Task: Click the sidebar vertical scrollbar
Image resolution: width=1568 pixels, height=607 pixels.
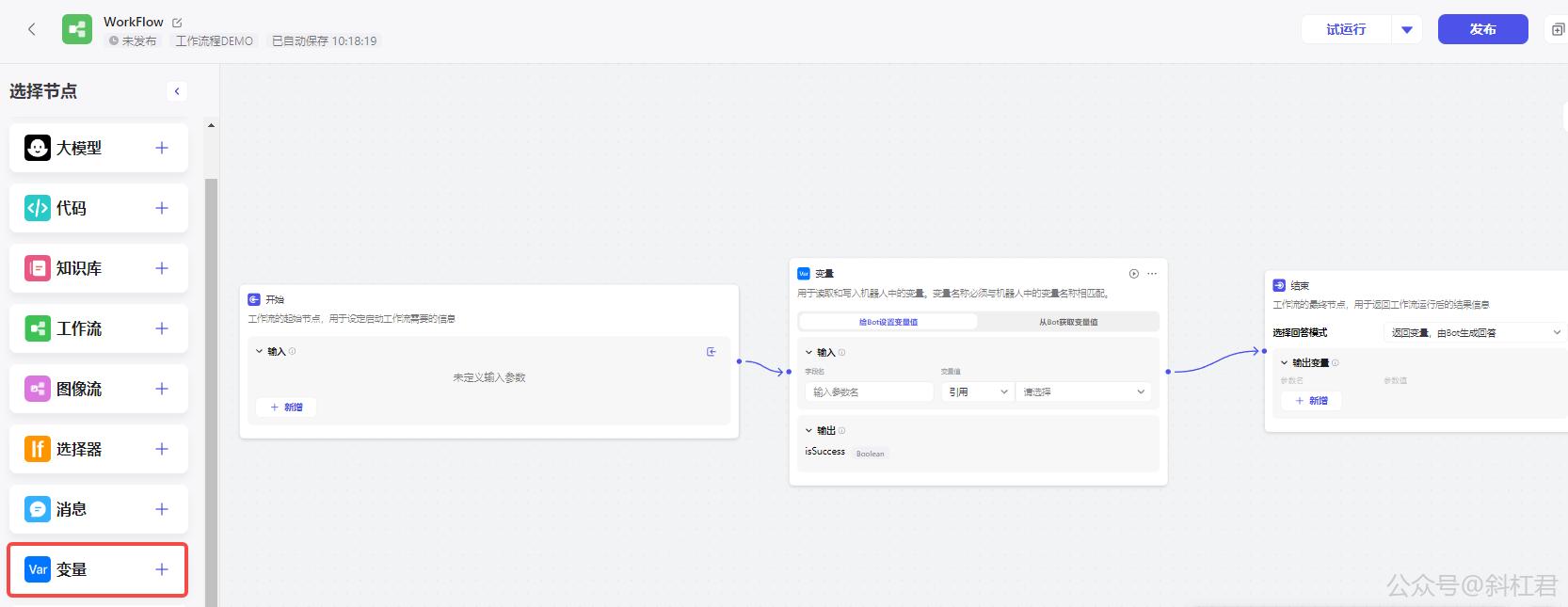Action: pos(212,392)
